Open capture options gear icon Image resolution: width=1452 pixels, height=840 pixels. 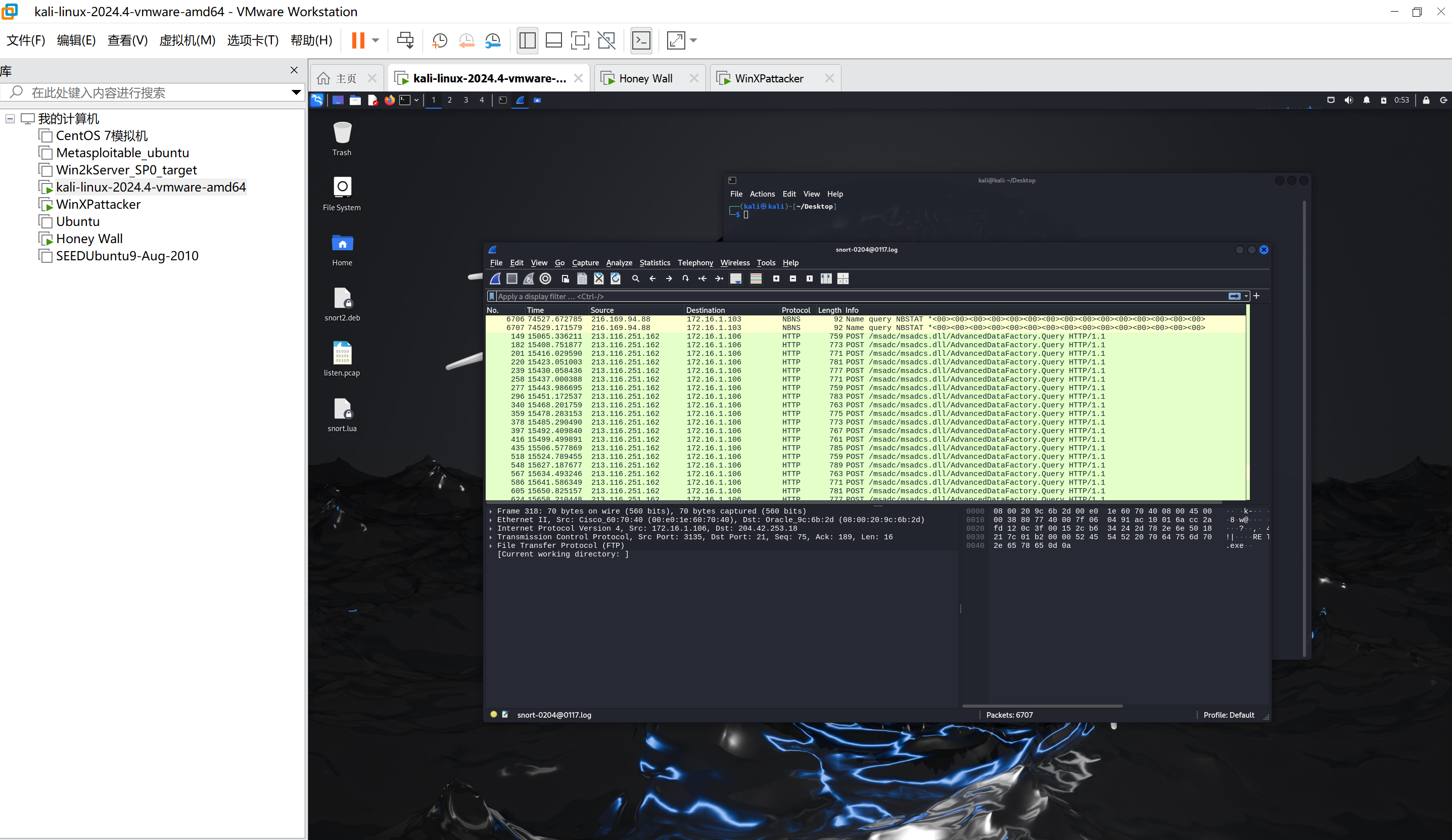pyautogui.click(x=545, y=279)
